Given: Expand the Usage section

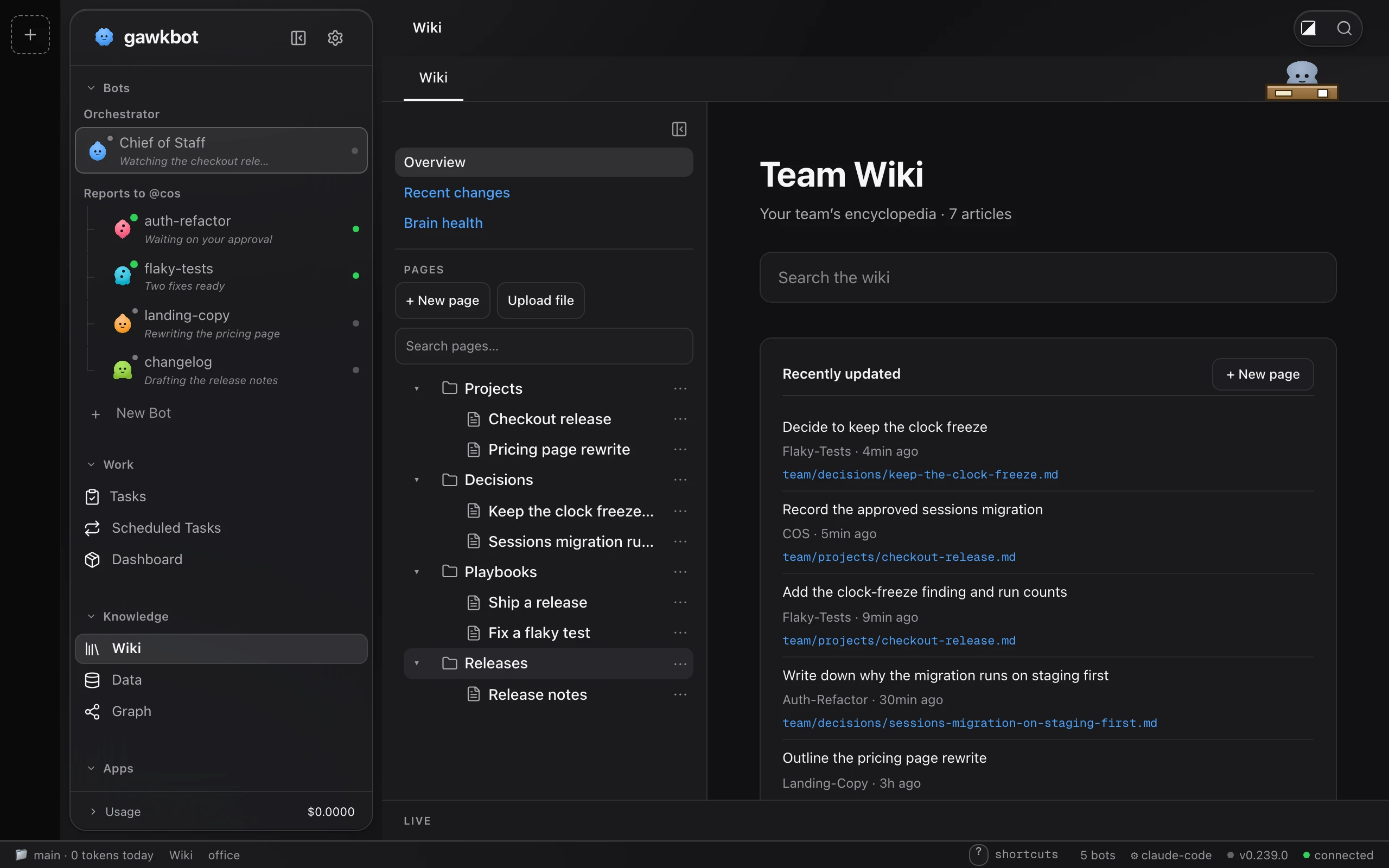Looking at the screenshot, I should coord(93,812).
